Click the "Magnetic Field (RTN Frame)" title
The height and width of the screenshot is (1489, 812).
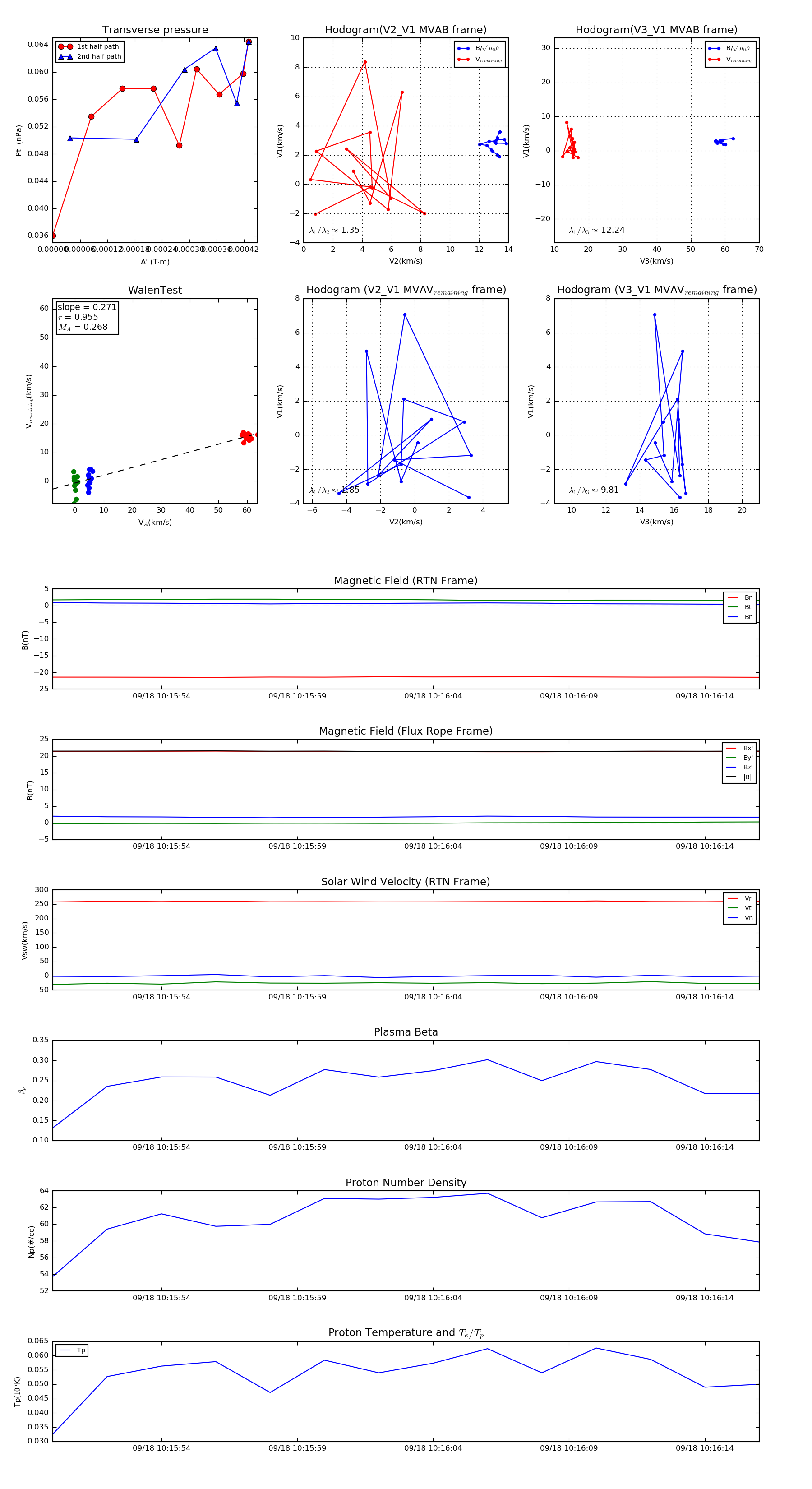[406, 581]
